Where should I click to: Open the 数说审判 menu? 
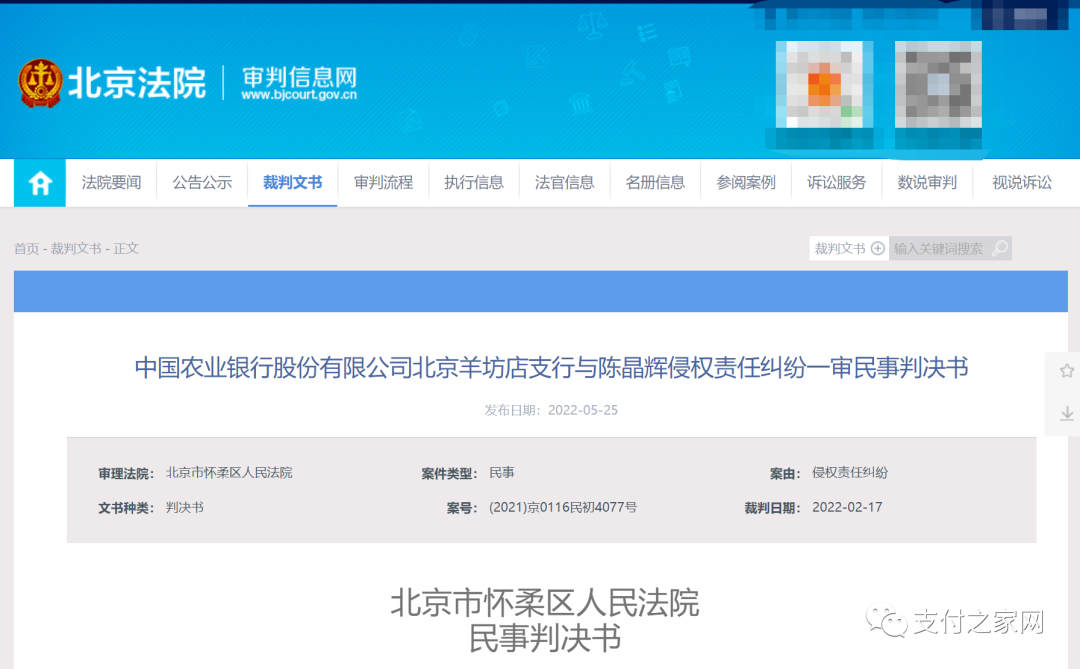point(927,183)
